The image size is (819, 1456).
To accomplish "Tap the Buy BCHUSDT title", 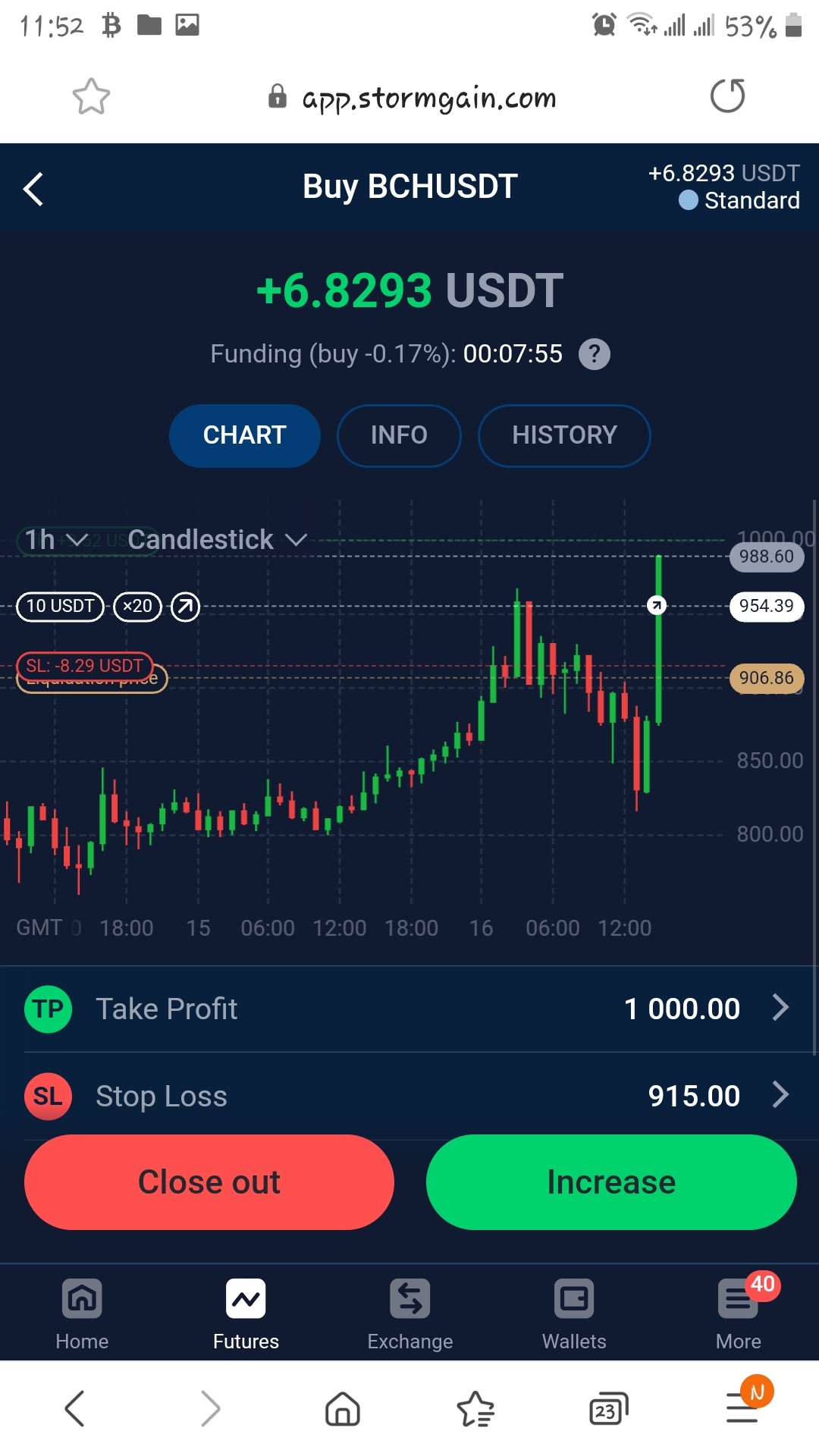I will (410, 187).
